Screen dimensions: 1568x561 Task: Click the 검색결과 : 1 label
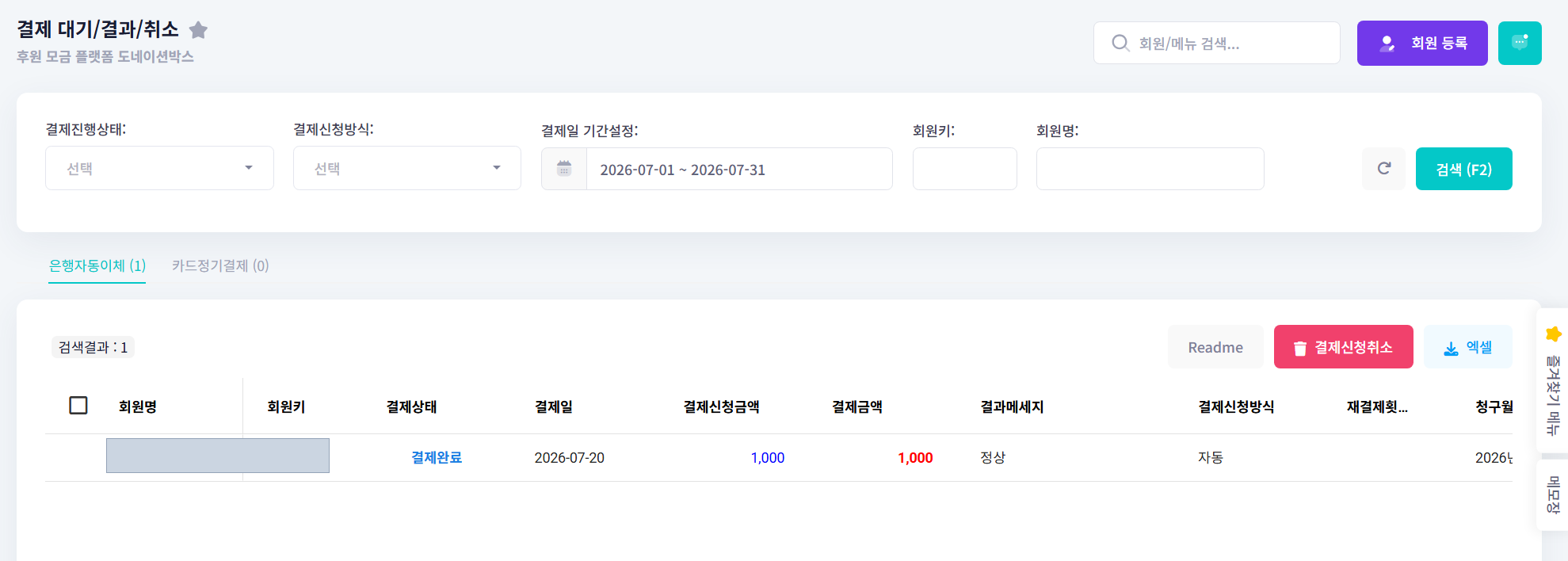tap(93, 347)
